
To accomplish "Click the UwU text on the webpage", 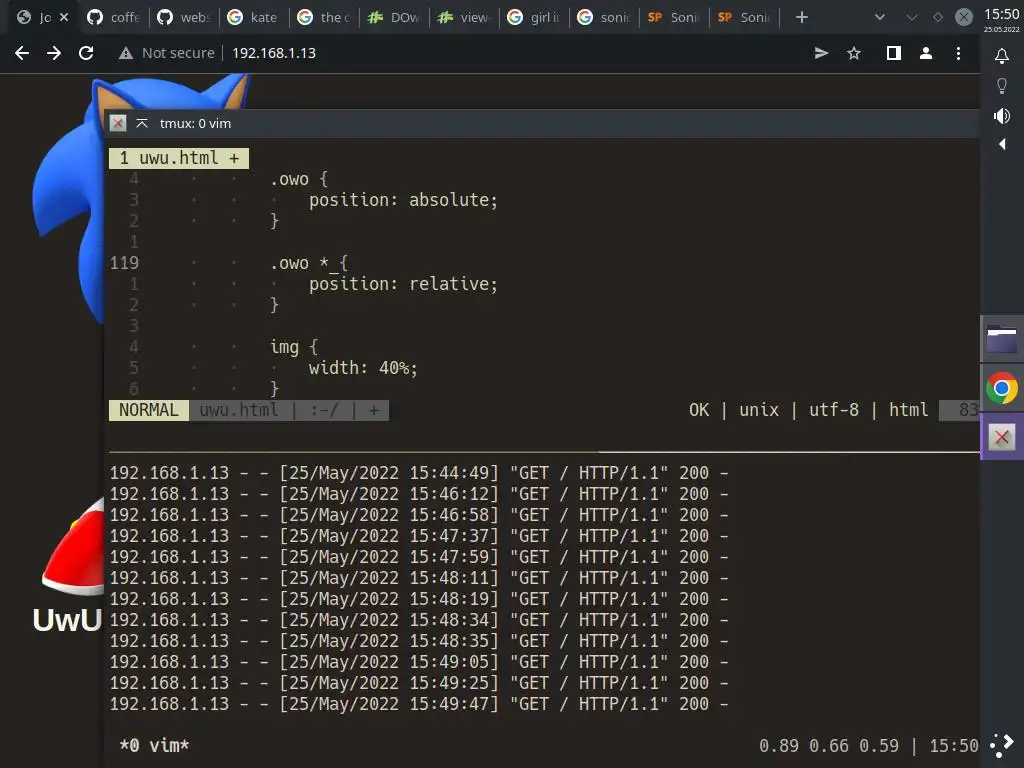I will [x=67, y=620].
